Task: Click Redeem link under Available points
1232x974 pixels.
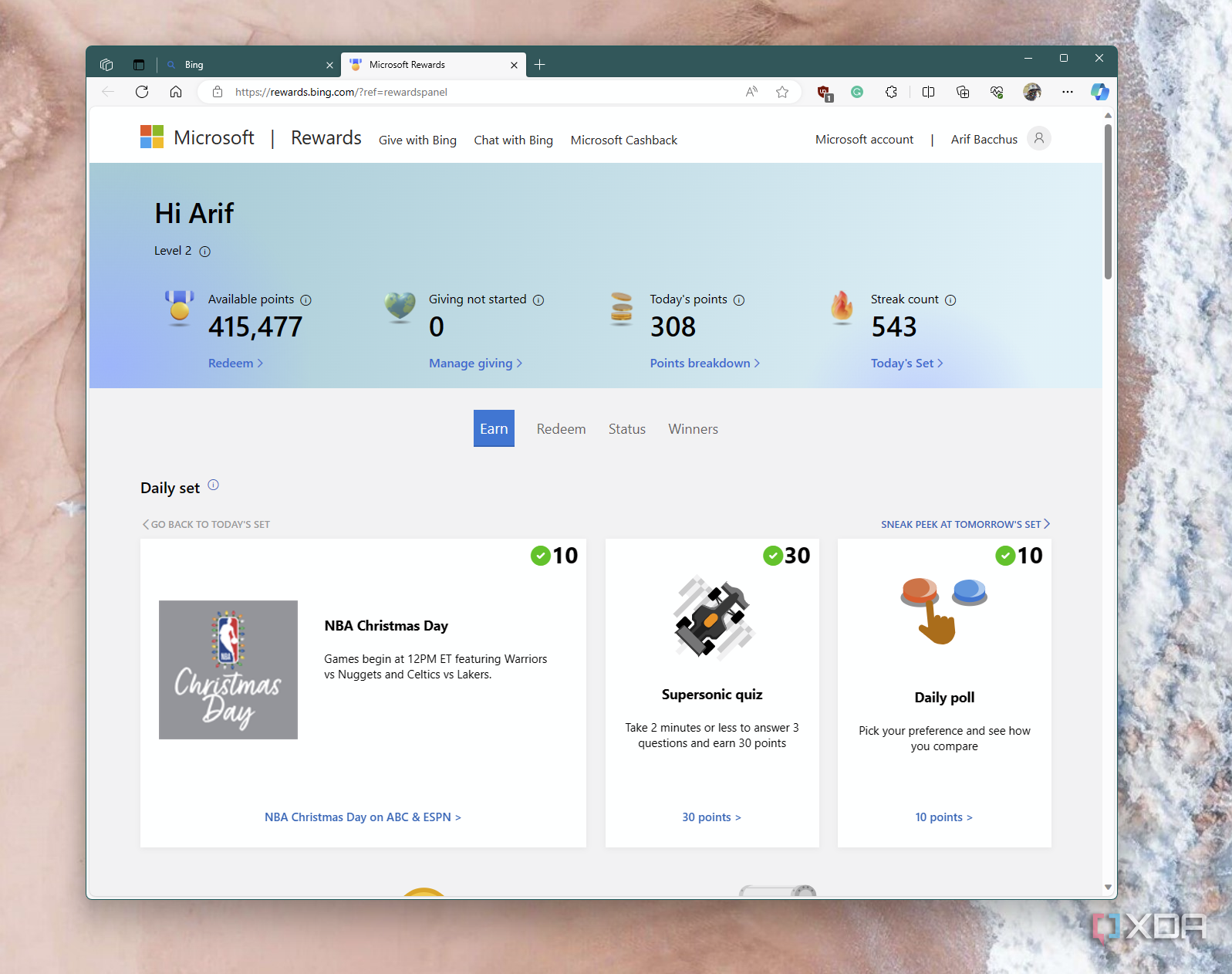Action: pyautogui.click(x=235, y=363)
